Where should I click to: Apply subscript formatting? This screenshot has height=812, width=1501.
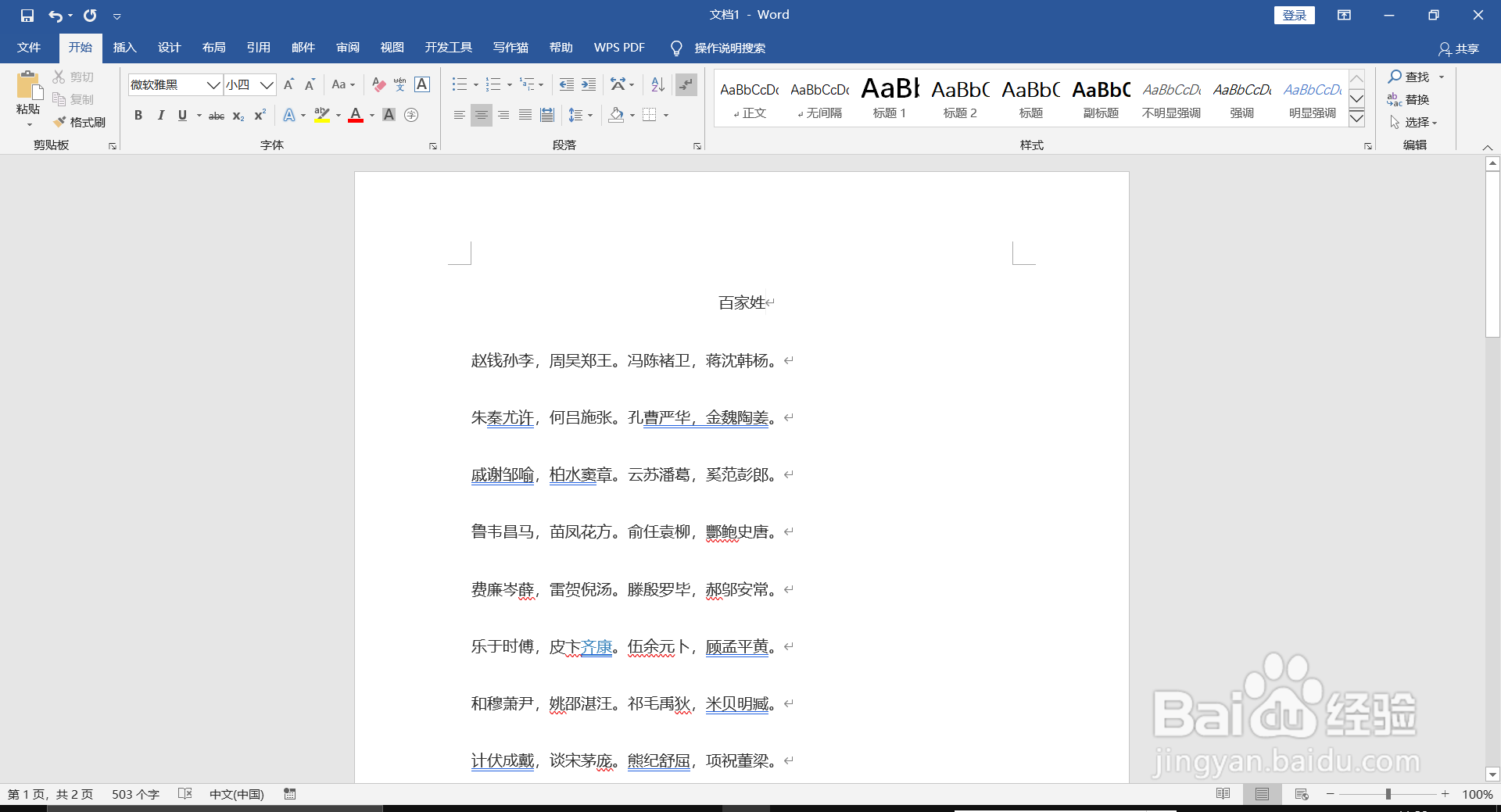[238, 116]
